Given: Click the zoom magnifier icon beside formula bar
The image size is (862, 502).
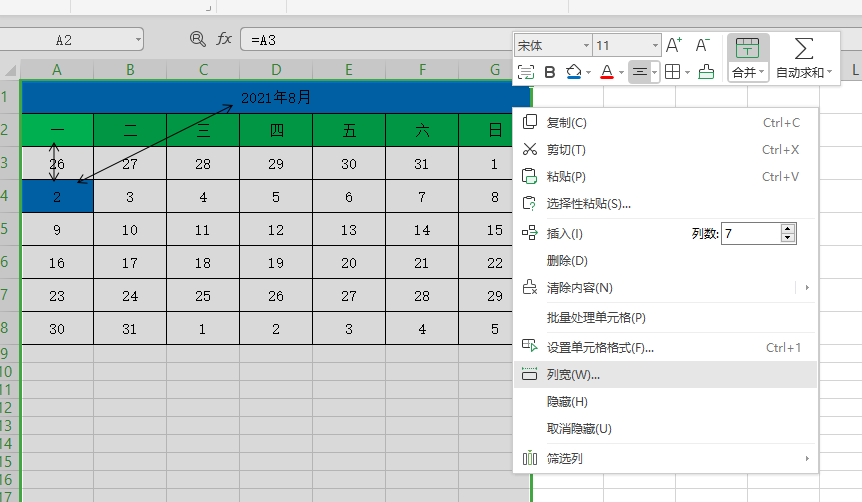Looking at the screenshot, I should (197, 39).
